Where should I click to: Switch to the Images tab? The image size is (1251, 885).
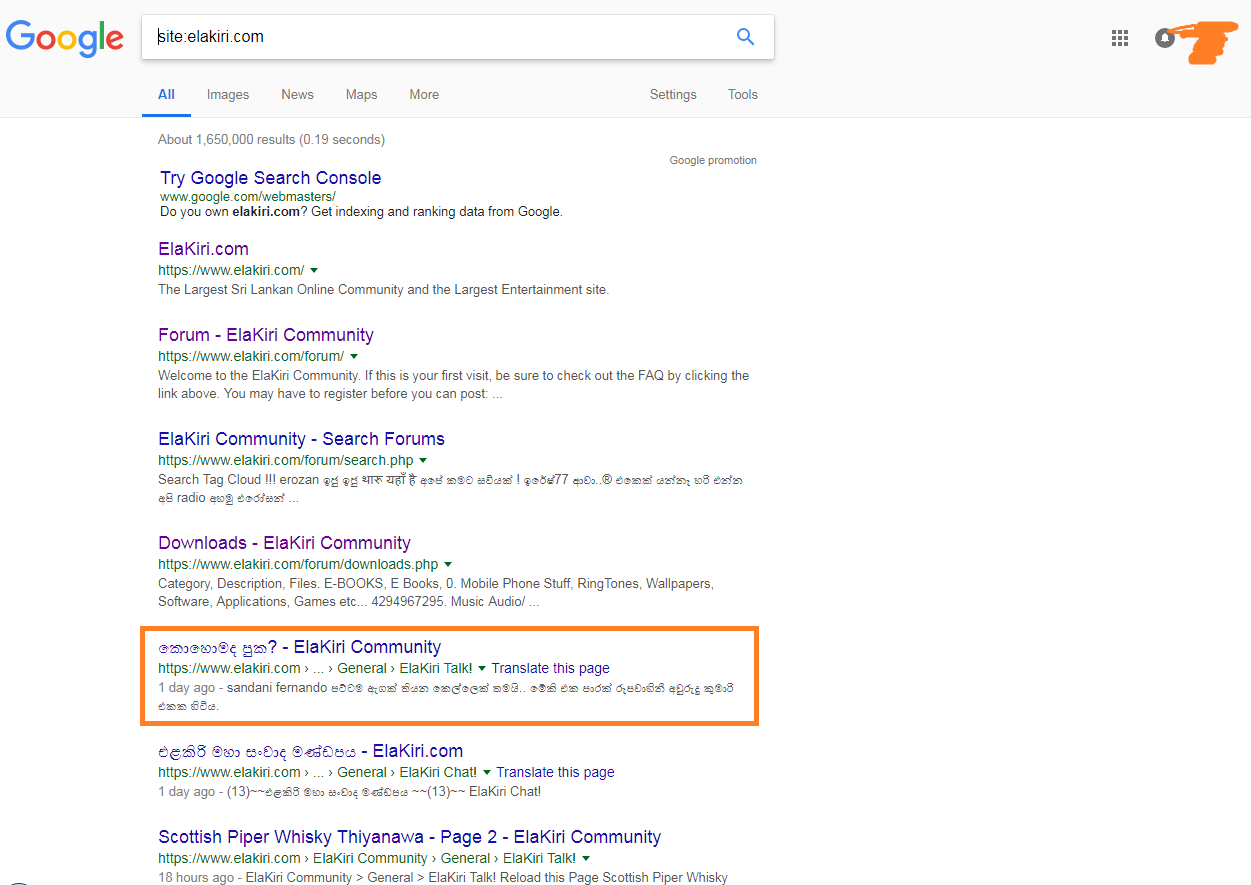pos(228,95)
